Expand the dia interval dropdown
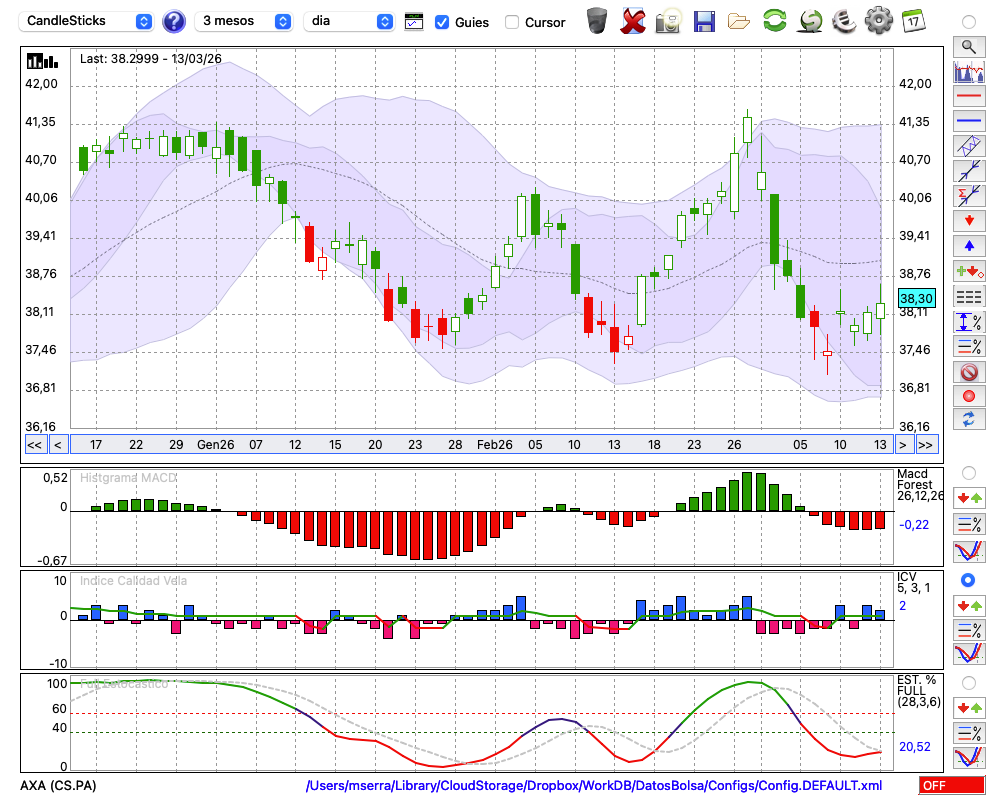The width and height of the screenshot is (1000, 800). pos(350,21)
